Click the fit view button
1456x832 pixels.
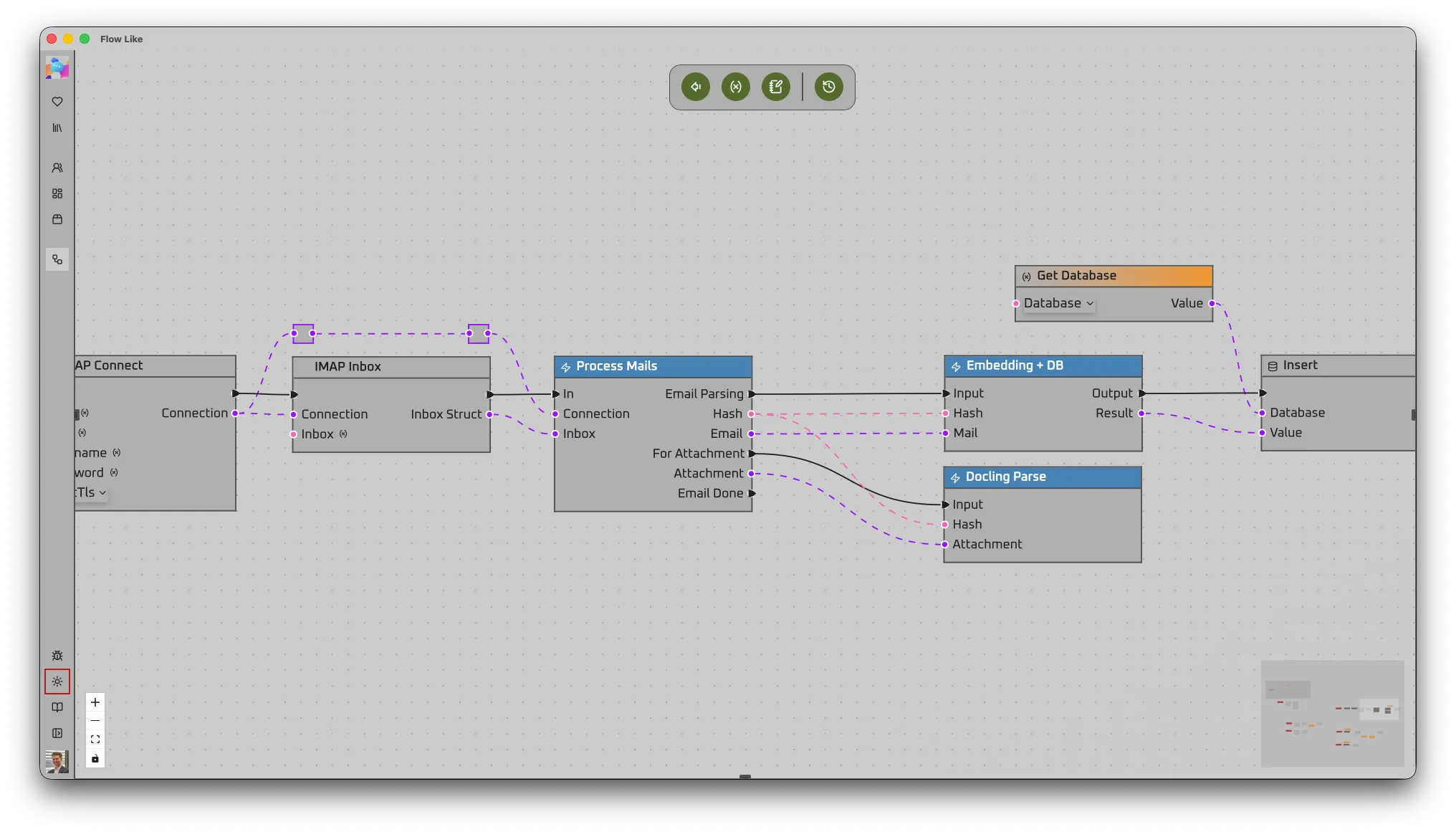click(95, 740)
